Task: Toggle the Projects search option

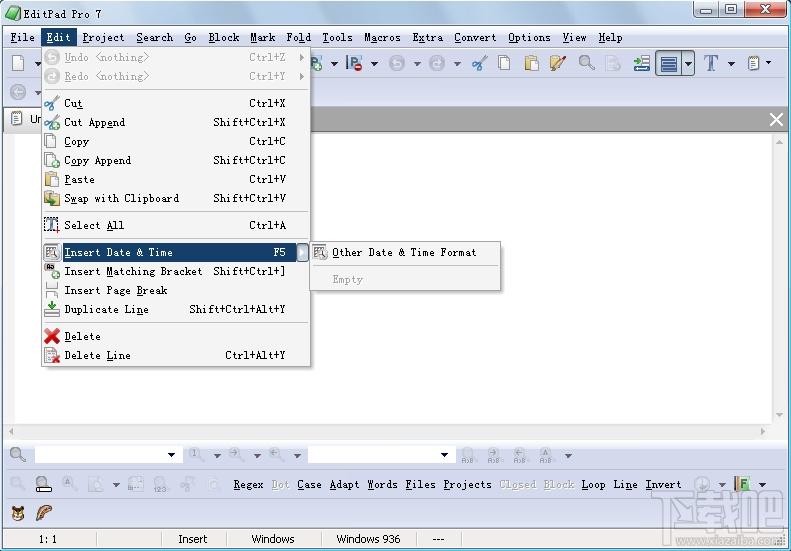Action: (x=468, y=484)
